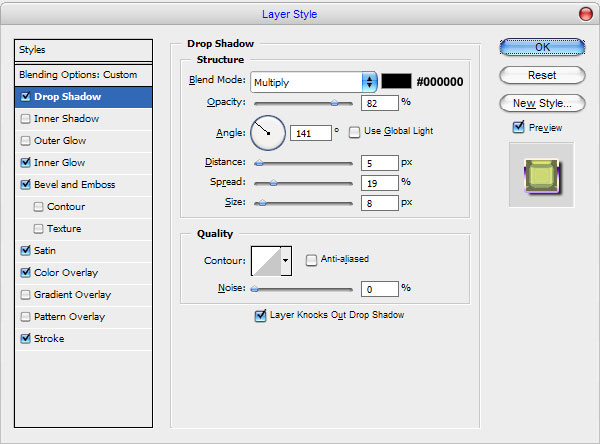Screen dimensions: 600x444
Task: Close the Layer Style dialog
Action: tap(585, 14)
